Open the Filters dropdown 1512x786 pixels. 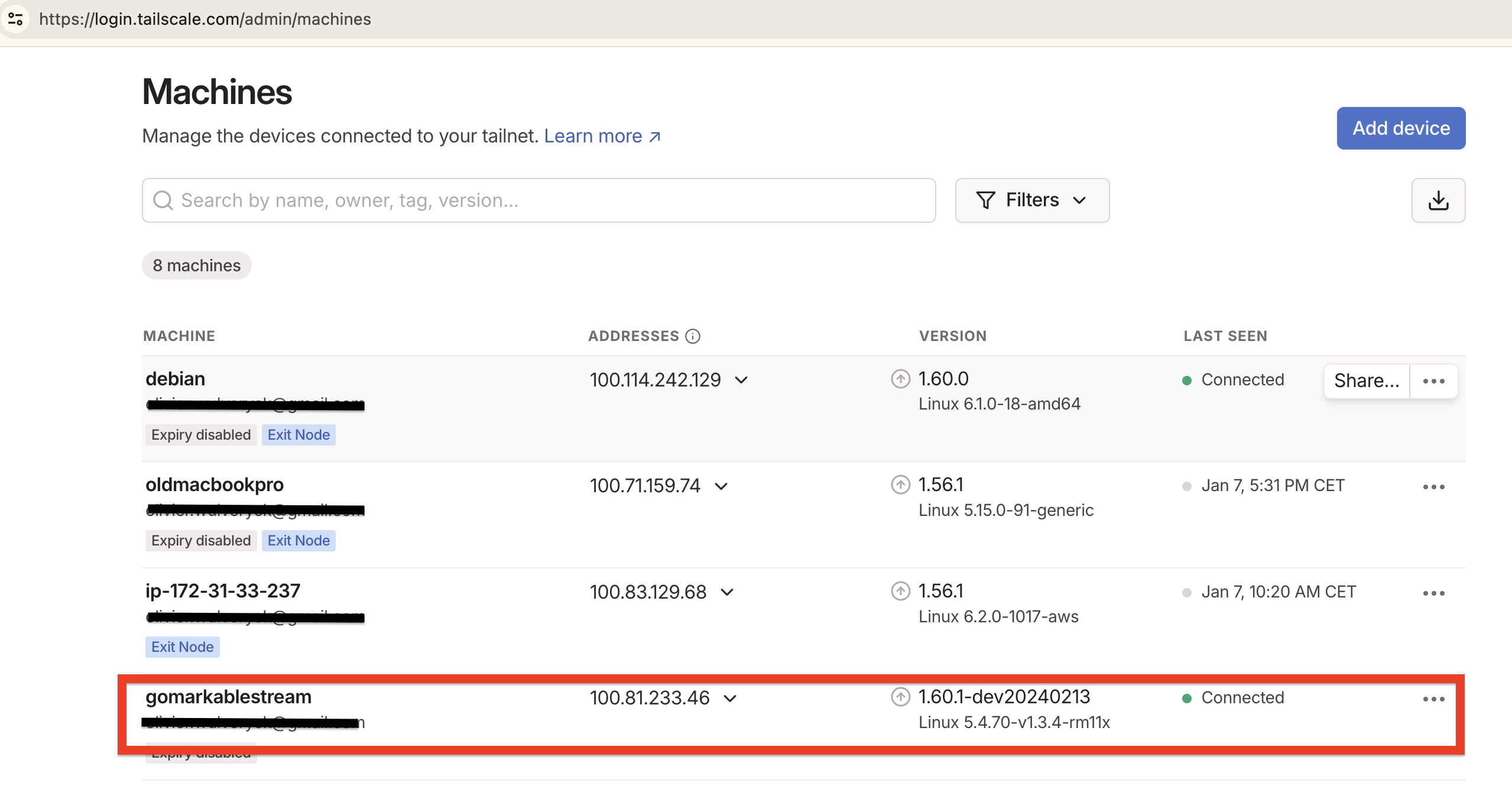click(1032, 200)
